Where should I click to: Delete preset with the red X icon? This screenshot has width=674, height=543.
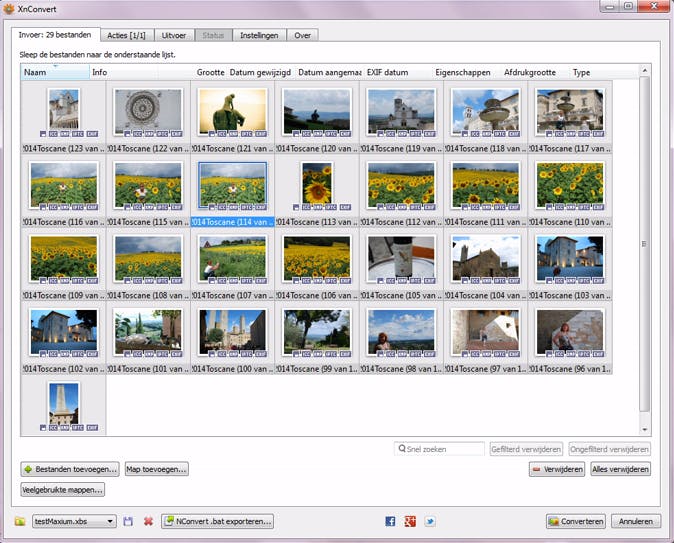point(148,521)
